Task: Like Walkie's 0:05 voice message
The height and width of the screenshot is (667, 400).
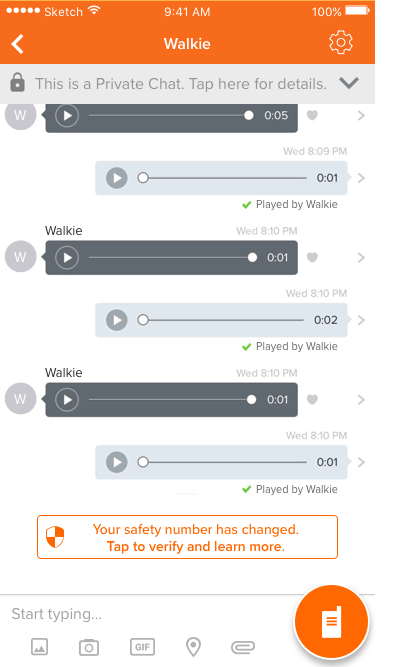Action: (312, 115)
